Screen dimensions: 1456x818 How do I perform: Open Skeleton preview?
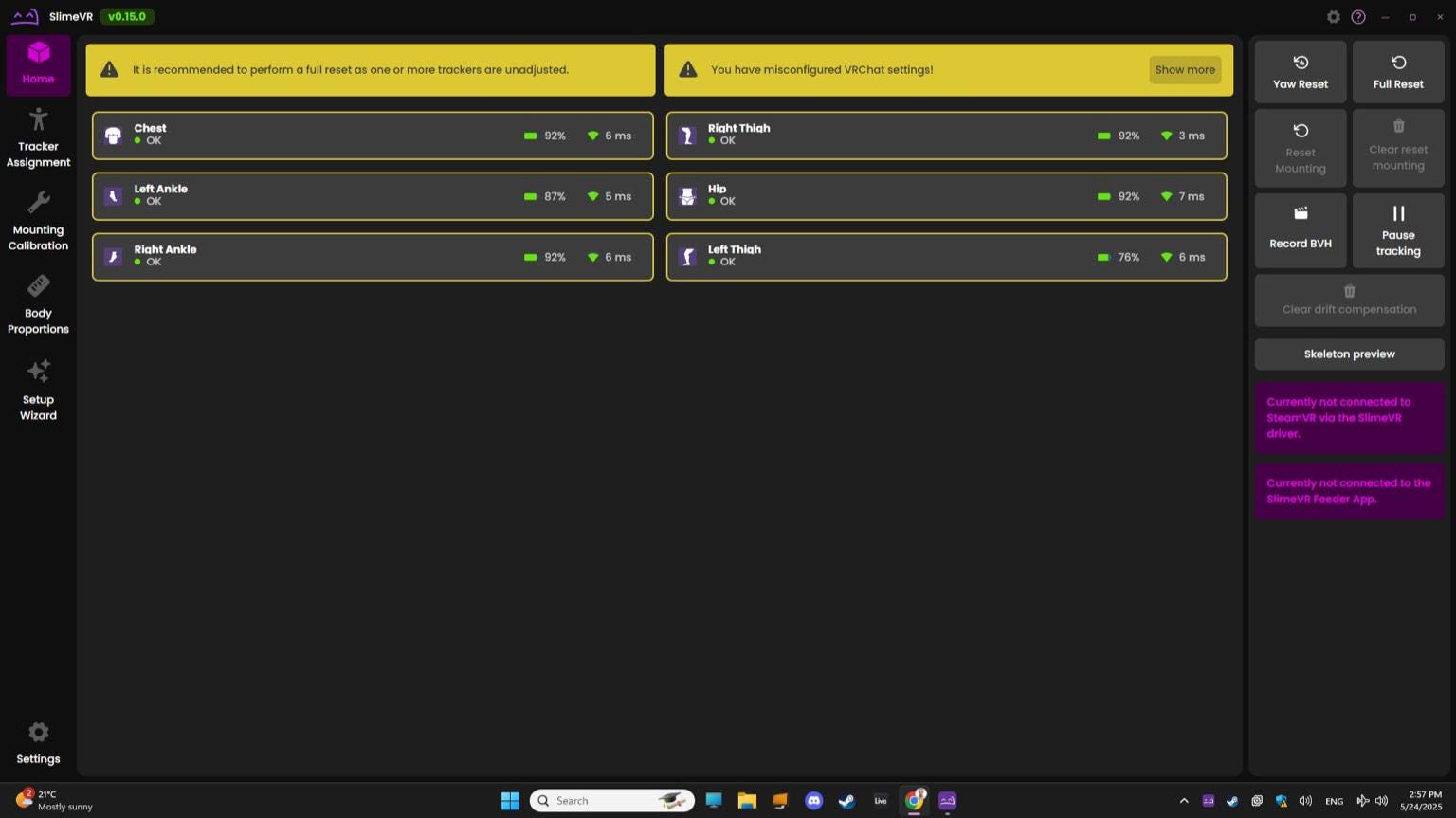coord(1349,354)
